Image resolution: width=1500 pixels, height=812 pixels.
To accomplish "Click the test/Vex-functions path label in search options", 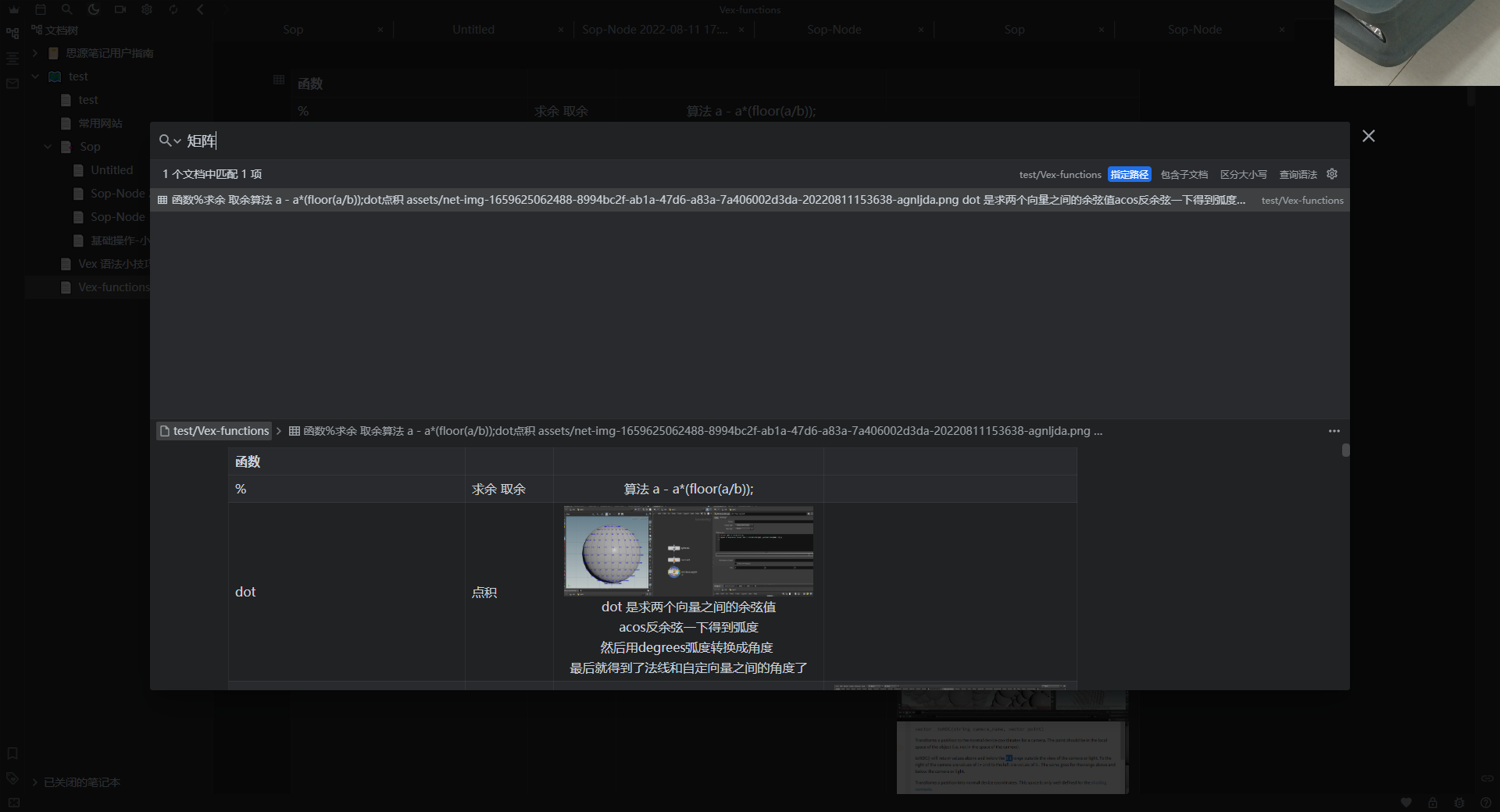I will (x=1060, y=174).
